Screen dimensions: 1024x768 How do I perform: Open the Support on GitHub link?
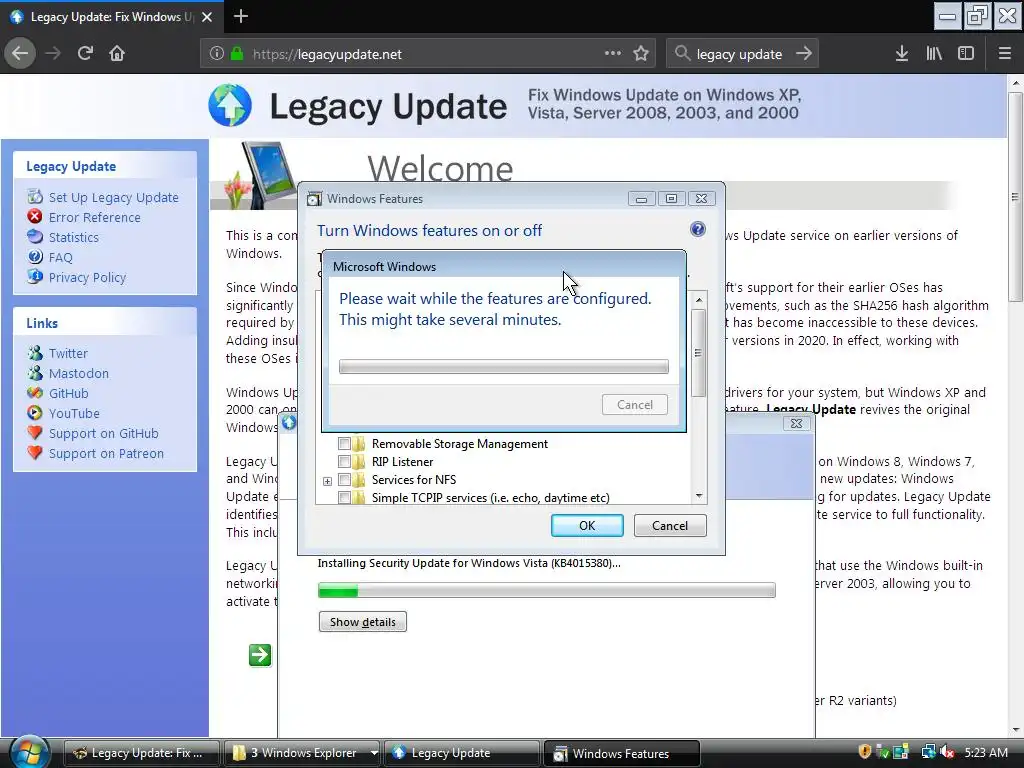(x=104, y=434)
